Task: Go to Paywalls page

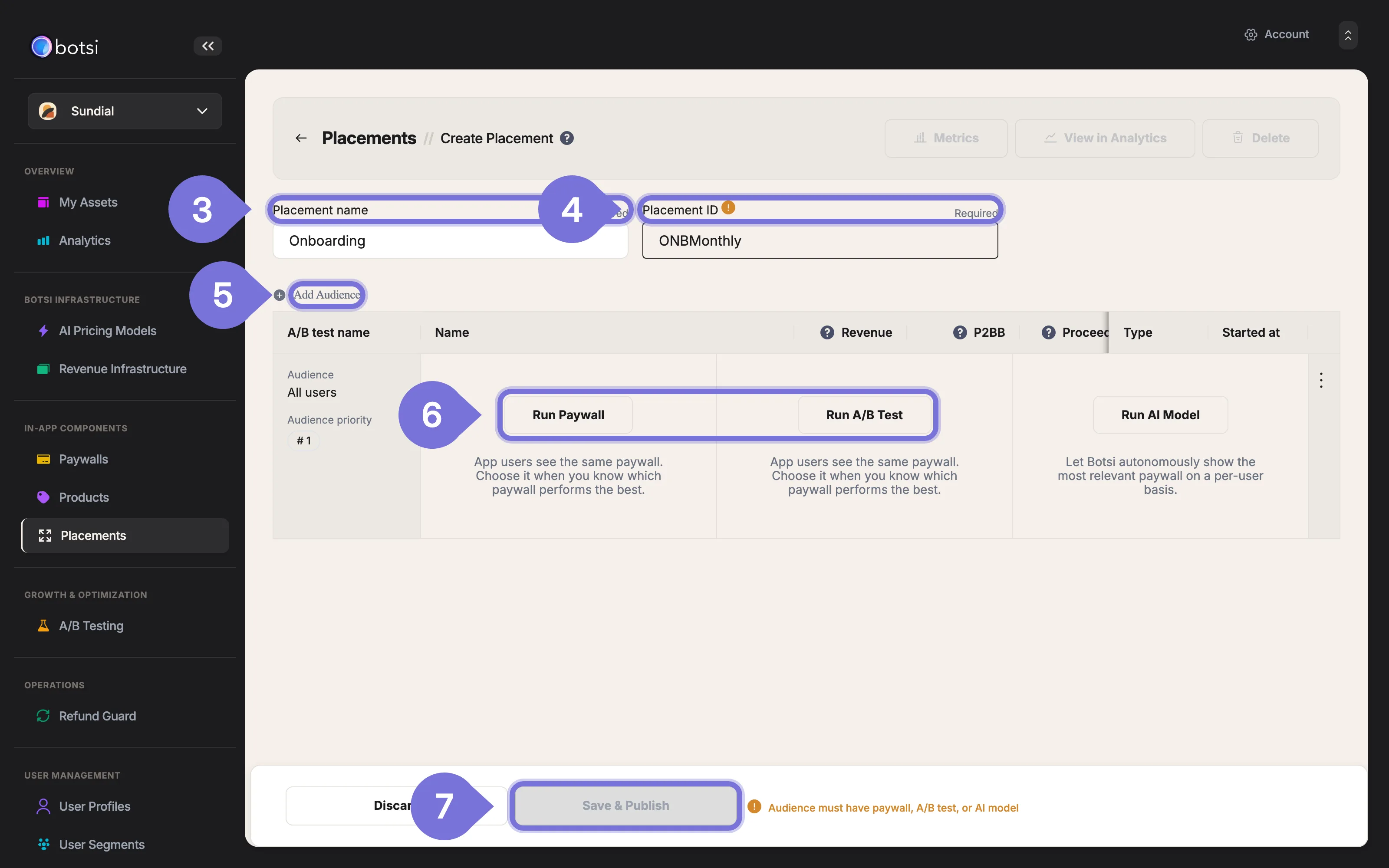Action: (83, 459)
